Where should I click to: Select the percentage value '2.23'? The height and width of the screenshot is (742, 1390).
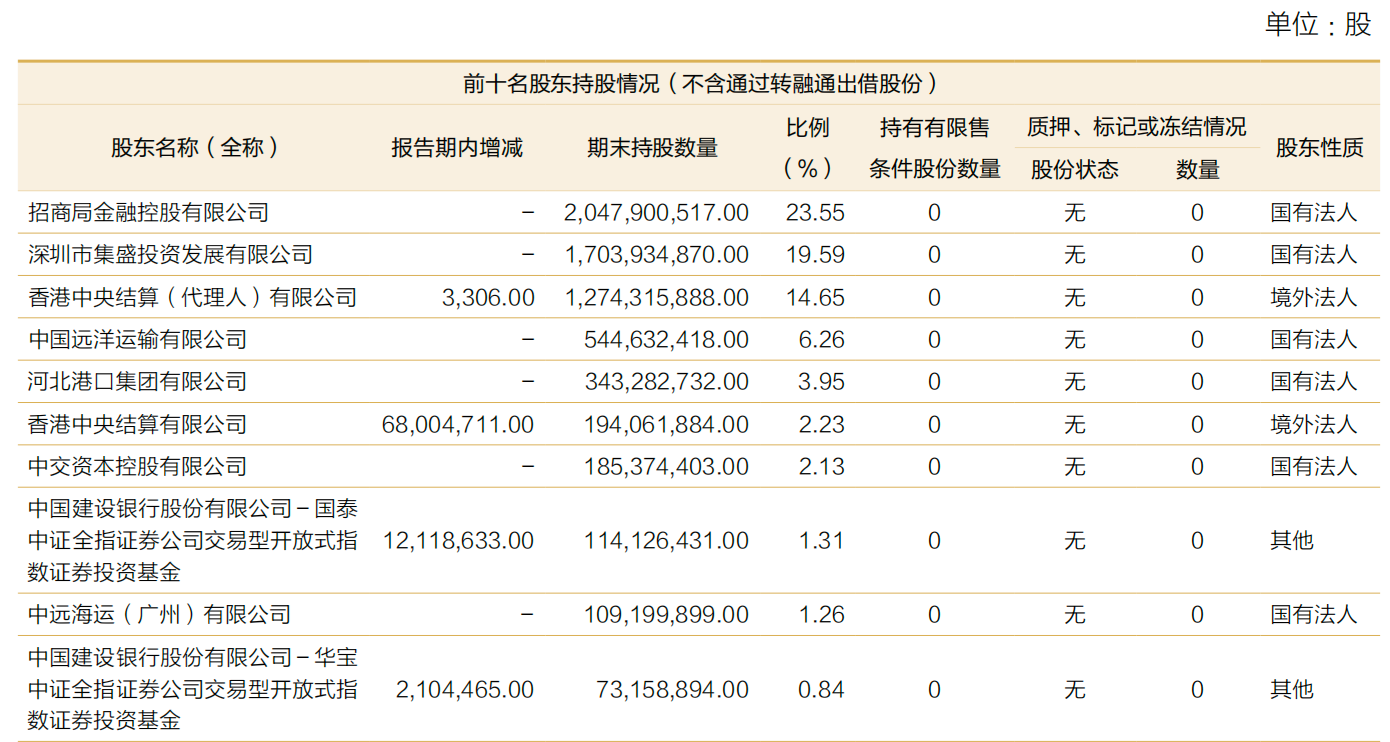point(822,424)
